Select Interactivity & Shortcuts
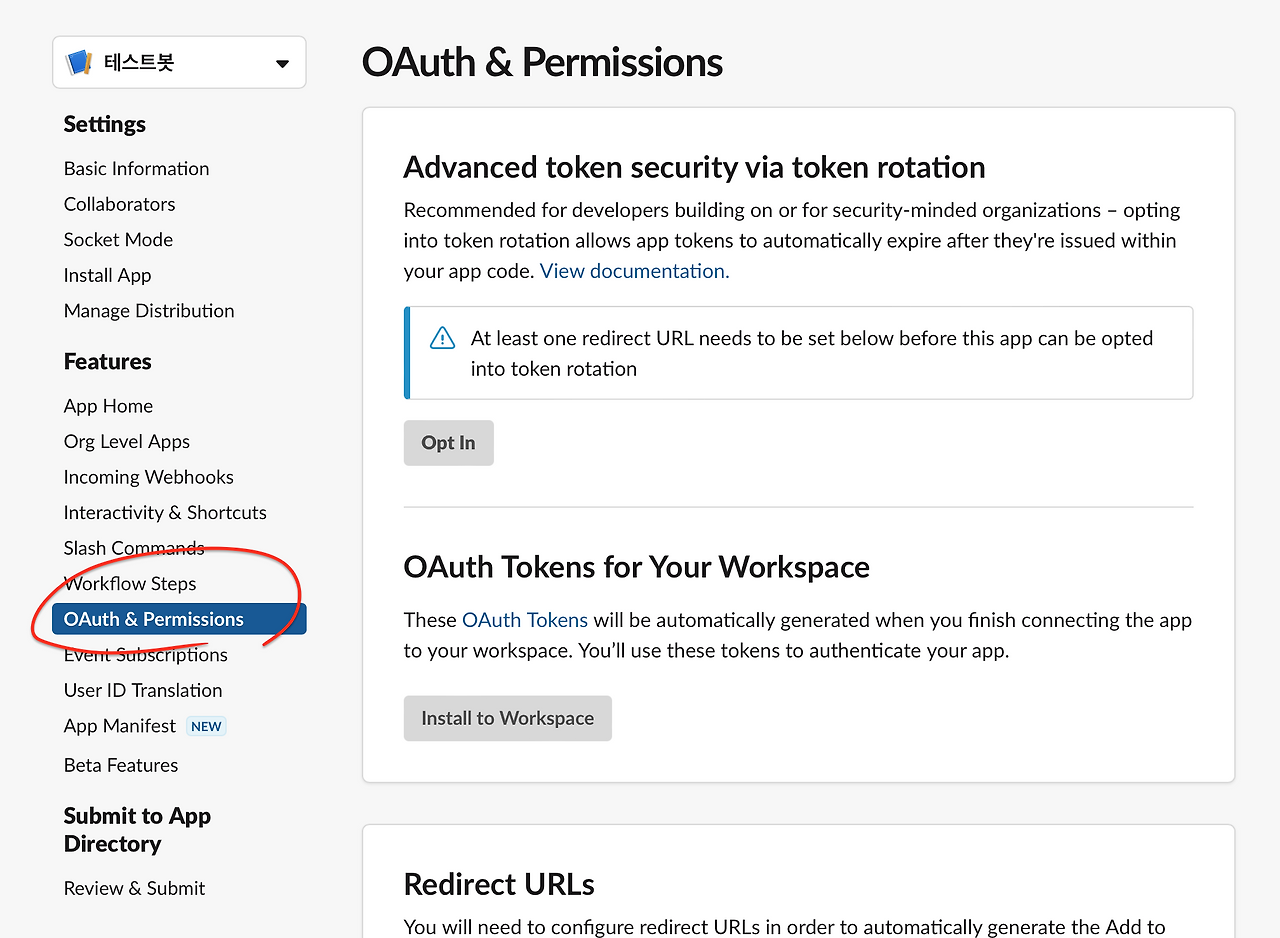 click(x=165, y=513)
